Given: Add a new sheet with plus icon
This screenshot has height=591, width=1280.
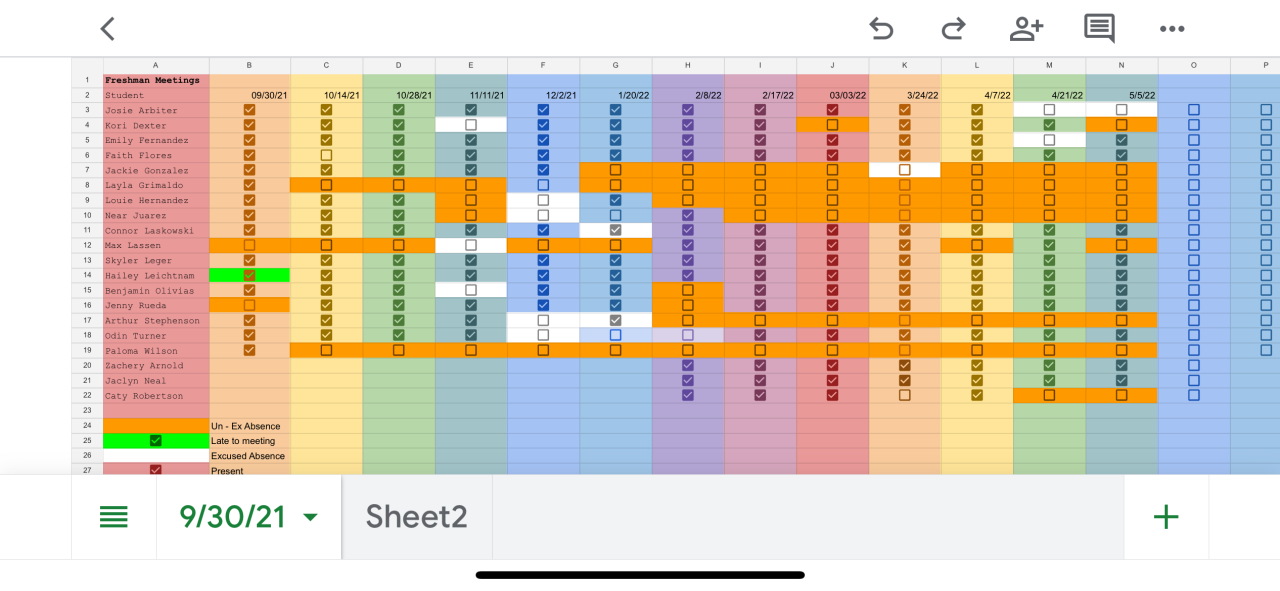Looking at the screenshot, I should [x=1166, y=517].
